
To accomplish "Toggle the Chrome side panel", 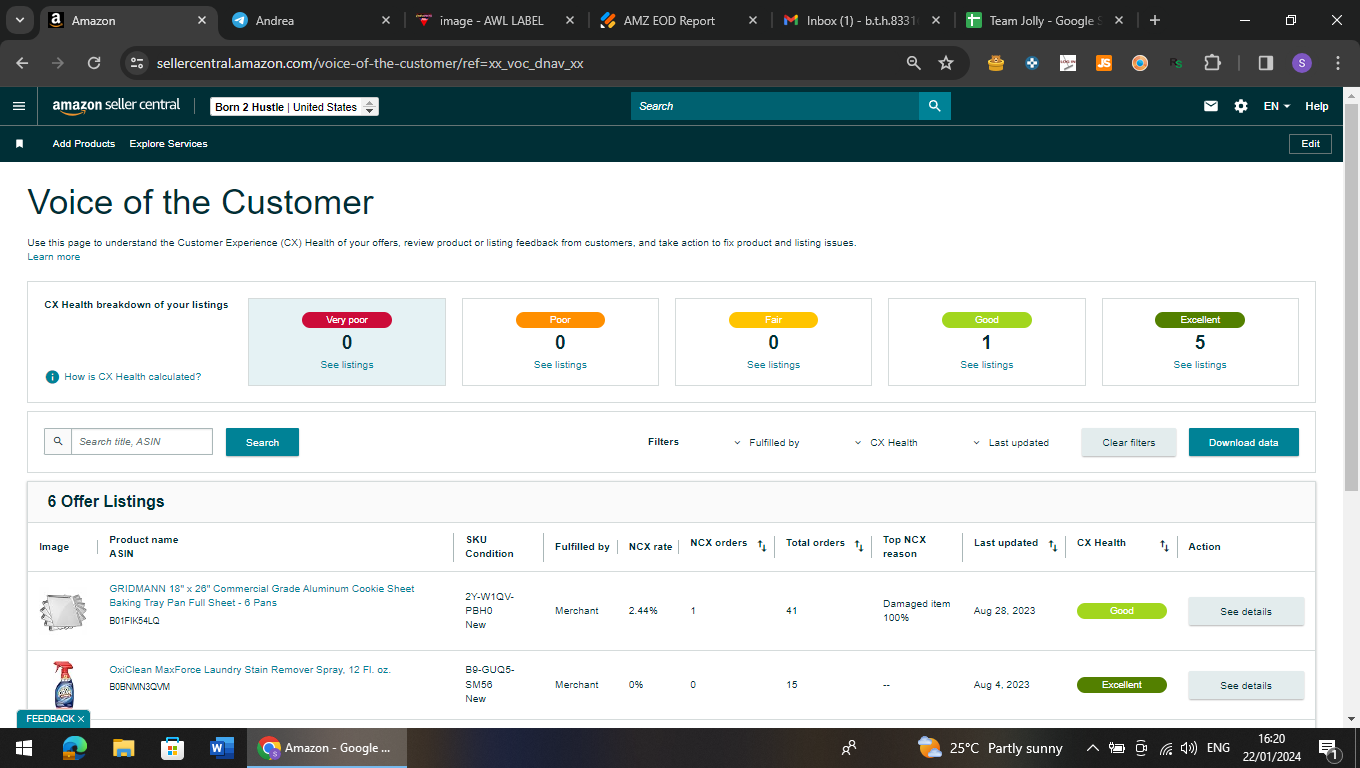I will (1266, 63).
